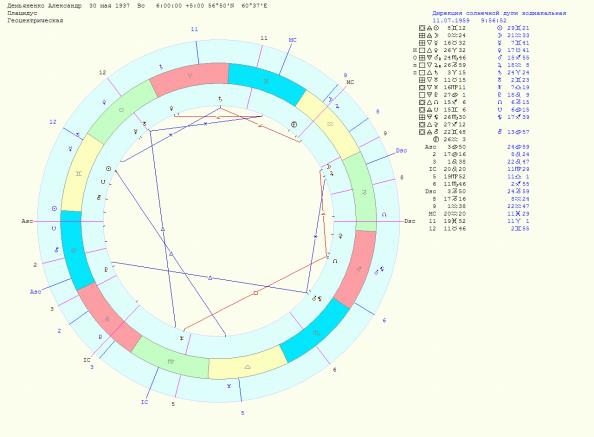Click the Part of Fortune symbol in chart
Screen dimensions: 594x437
(x=294, y=124)
